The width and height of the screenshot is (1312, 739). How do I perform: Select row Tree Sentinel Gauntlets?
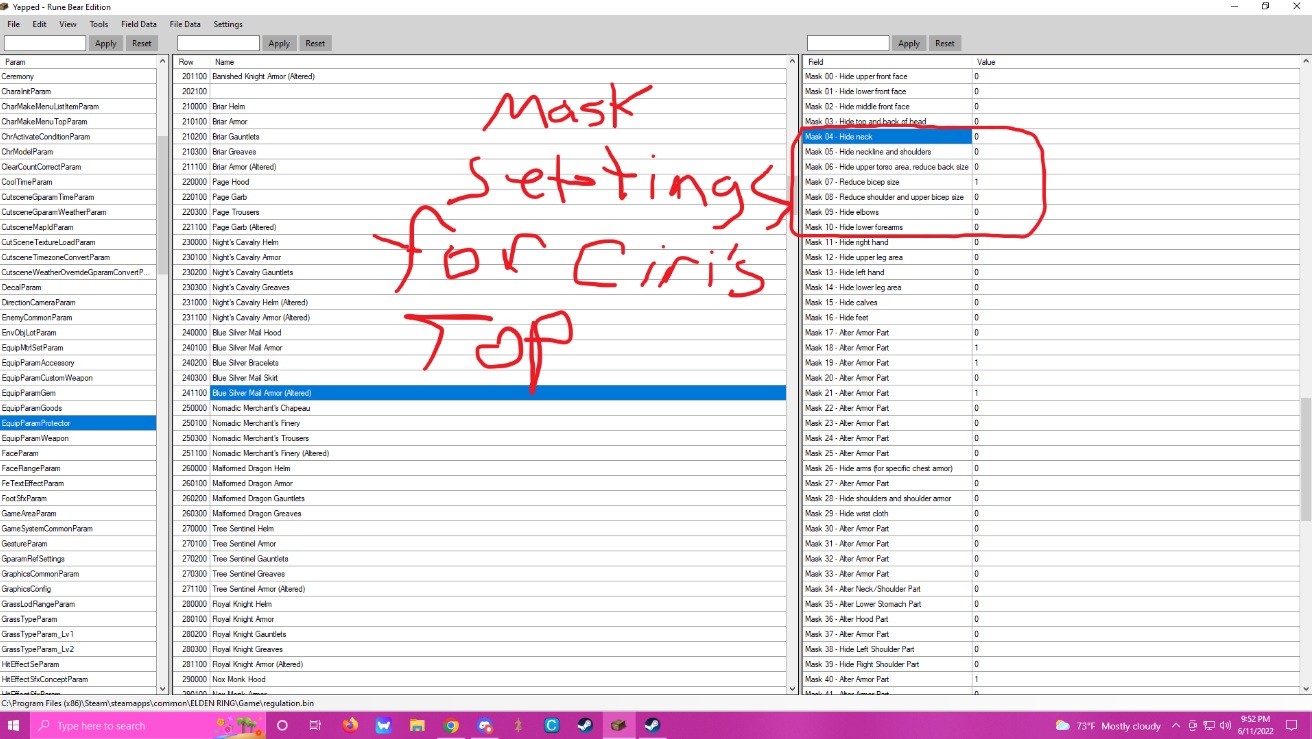[480, 558]
